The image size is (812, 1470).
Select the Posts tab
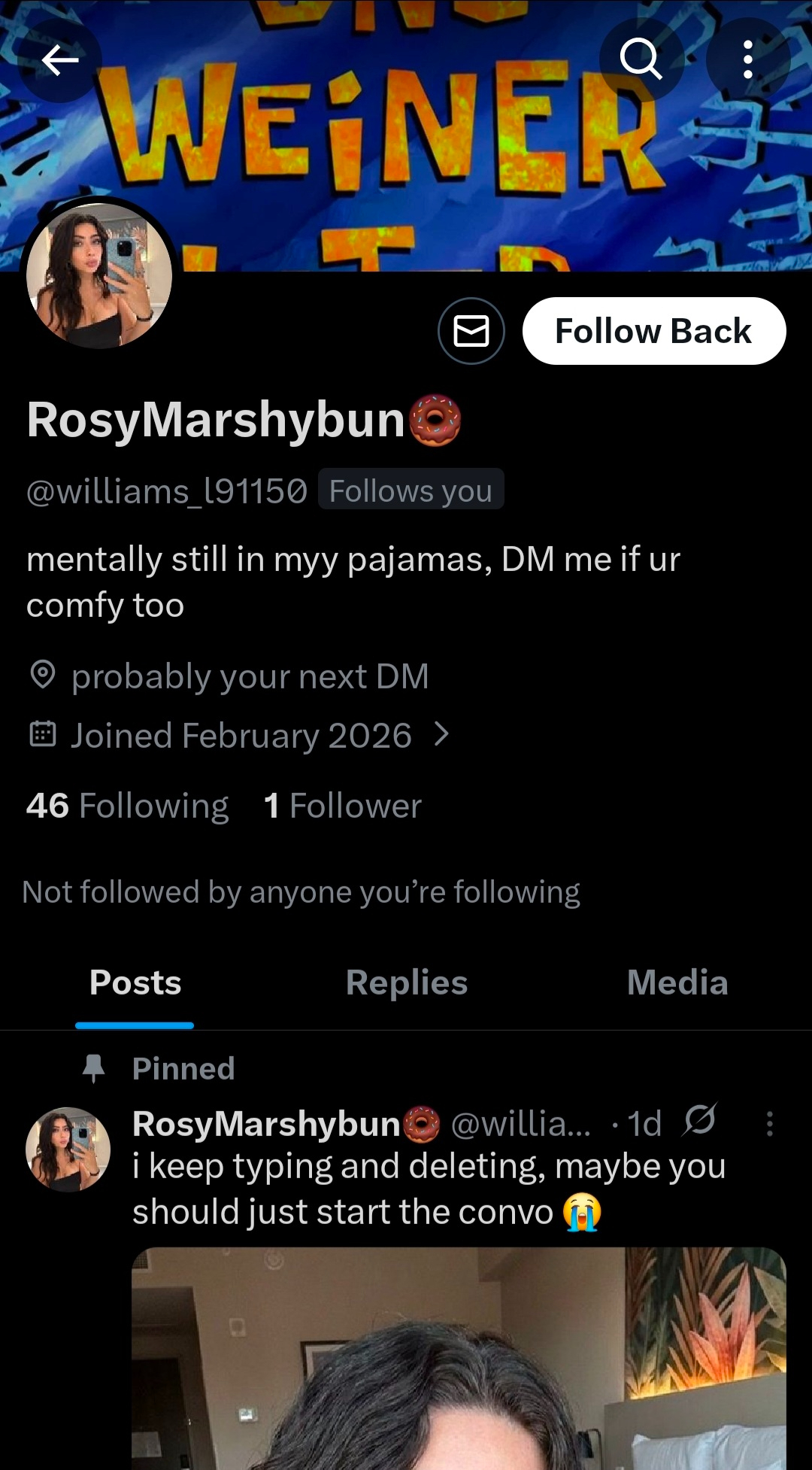click(135, 983)
